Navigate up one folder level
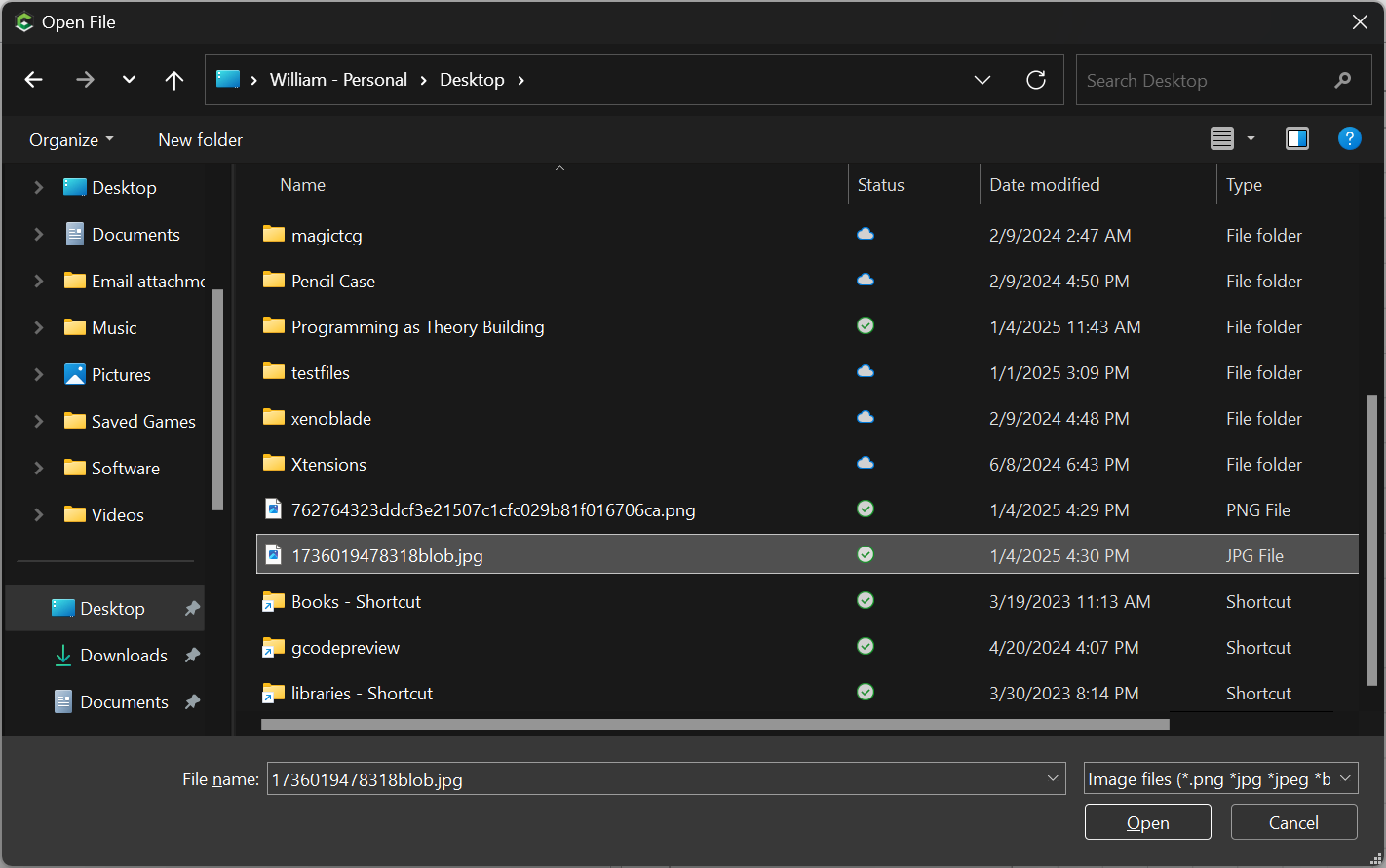Image resolution: width=1386 pixels, height=868 pixels. 174,80
